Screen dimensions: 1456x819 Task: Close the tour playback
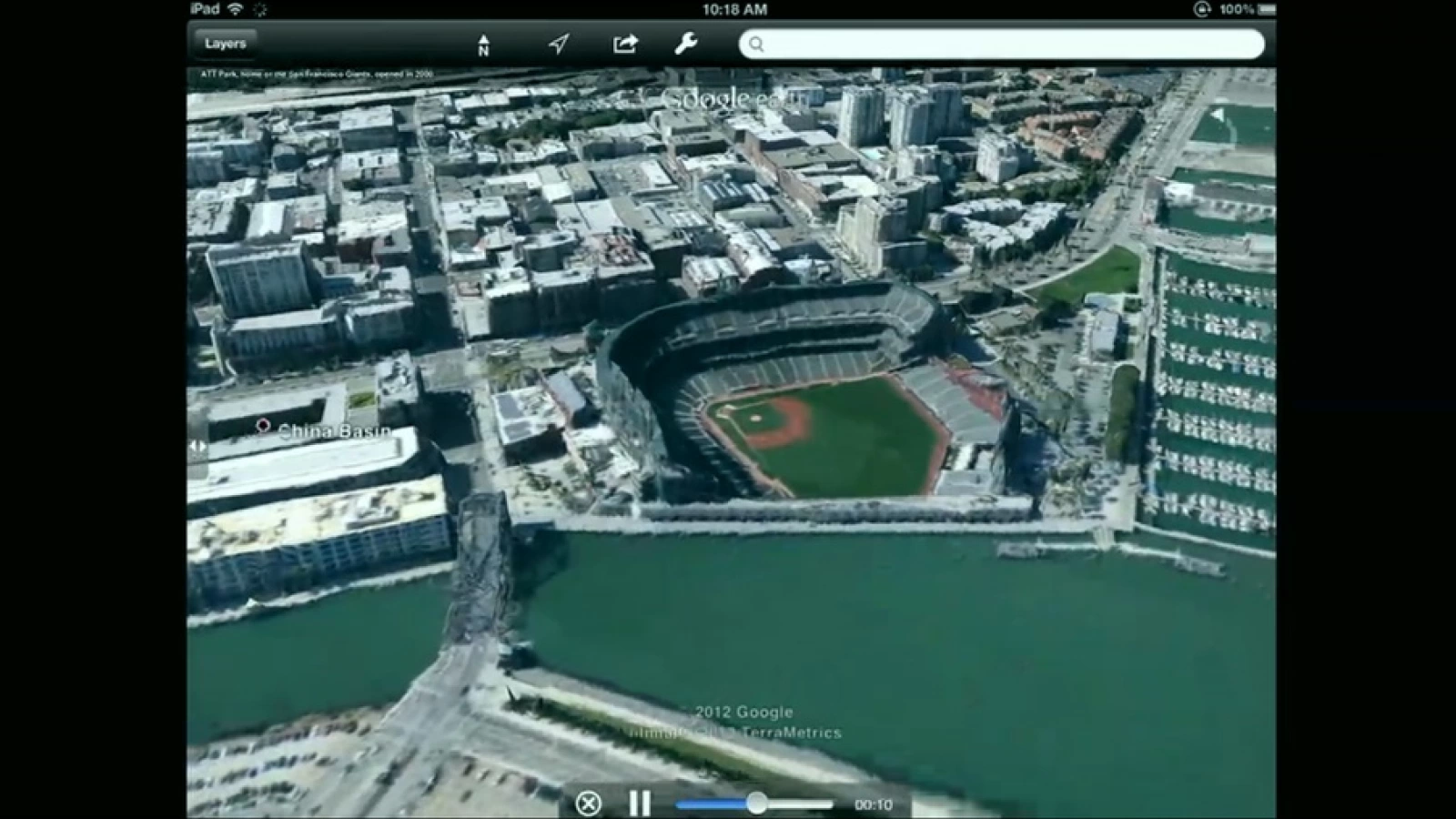(x=588, y=804)
